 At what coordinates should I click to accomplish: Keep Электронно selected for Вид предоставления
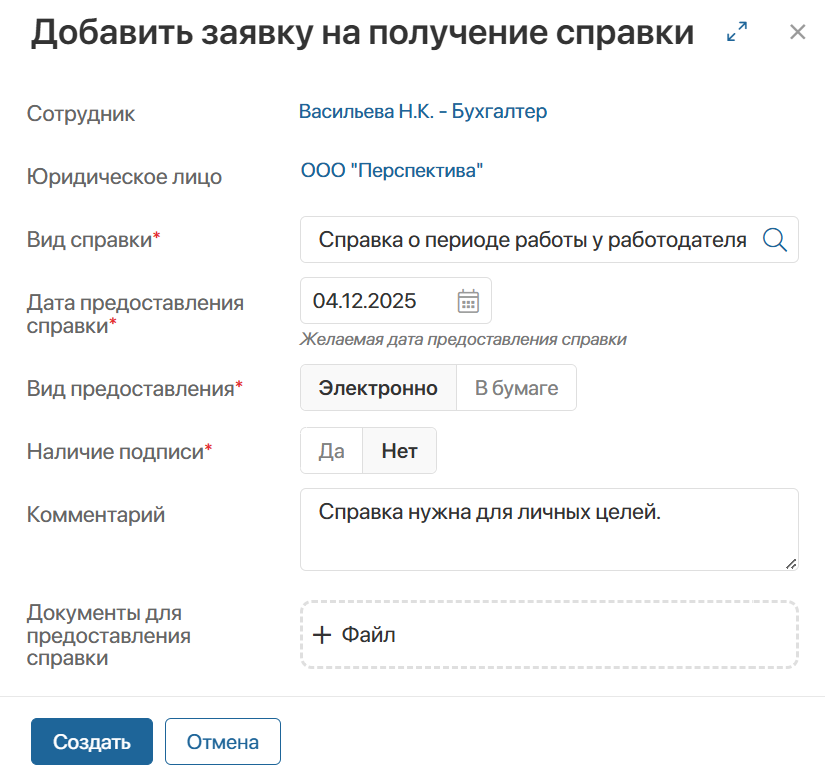(x=379, y=388)
